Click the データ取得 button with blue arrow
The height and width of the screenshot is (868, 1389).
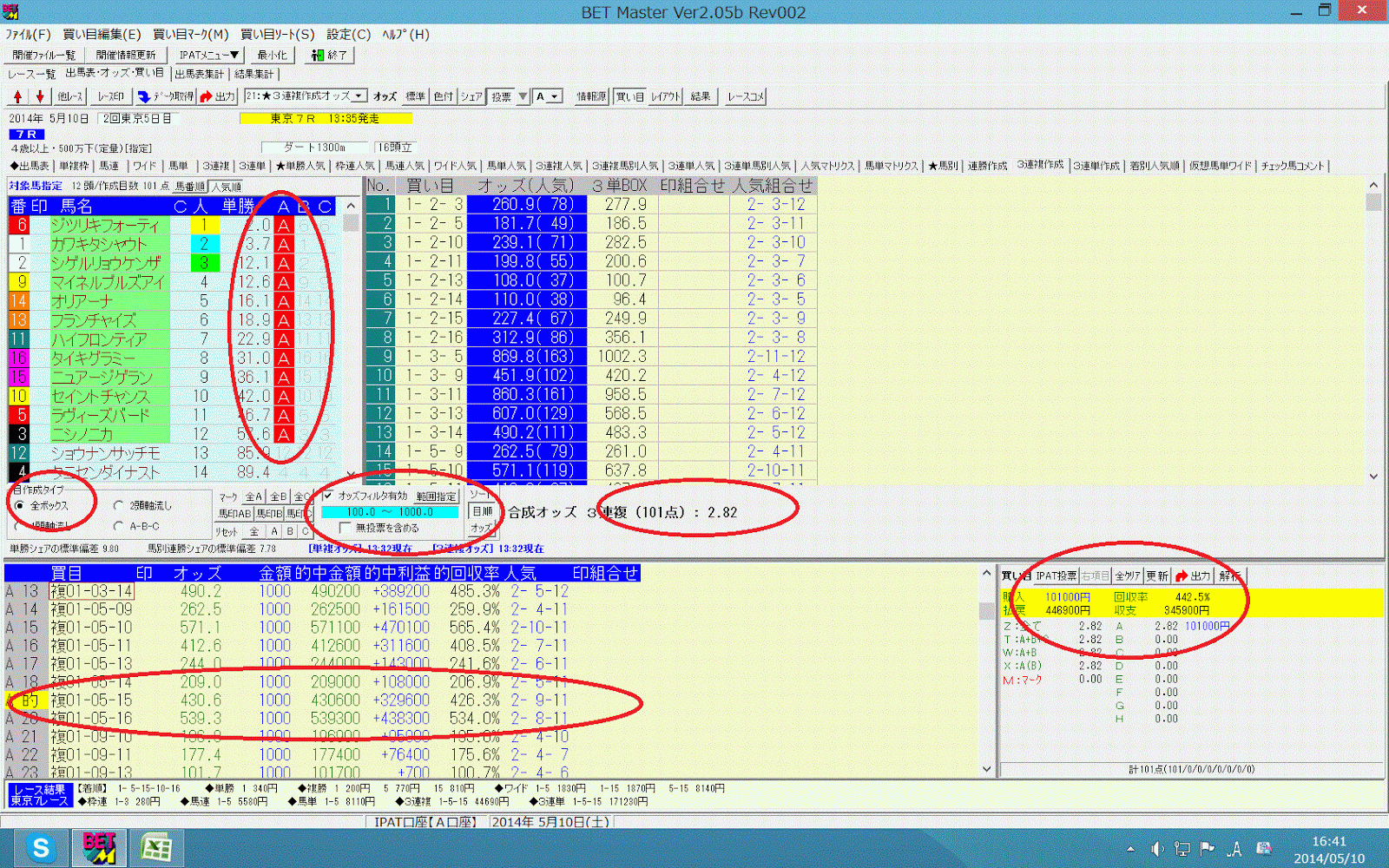[166, 96]
